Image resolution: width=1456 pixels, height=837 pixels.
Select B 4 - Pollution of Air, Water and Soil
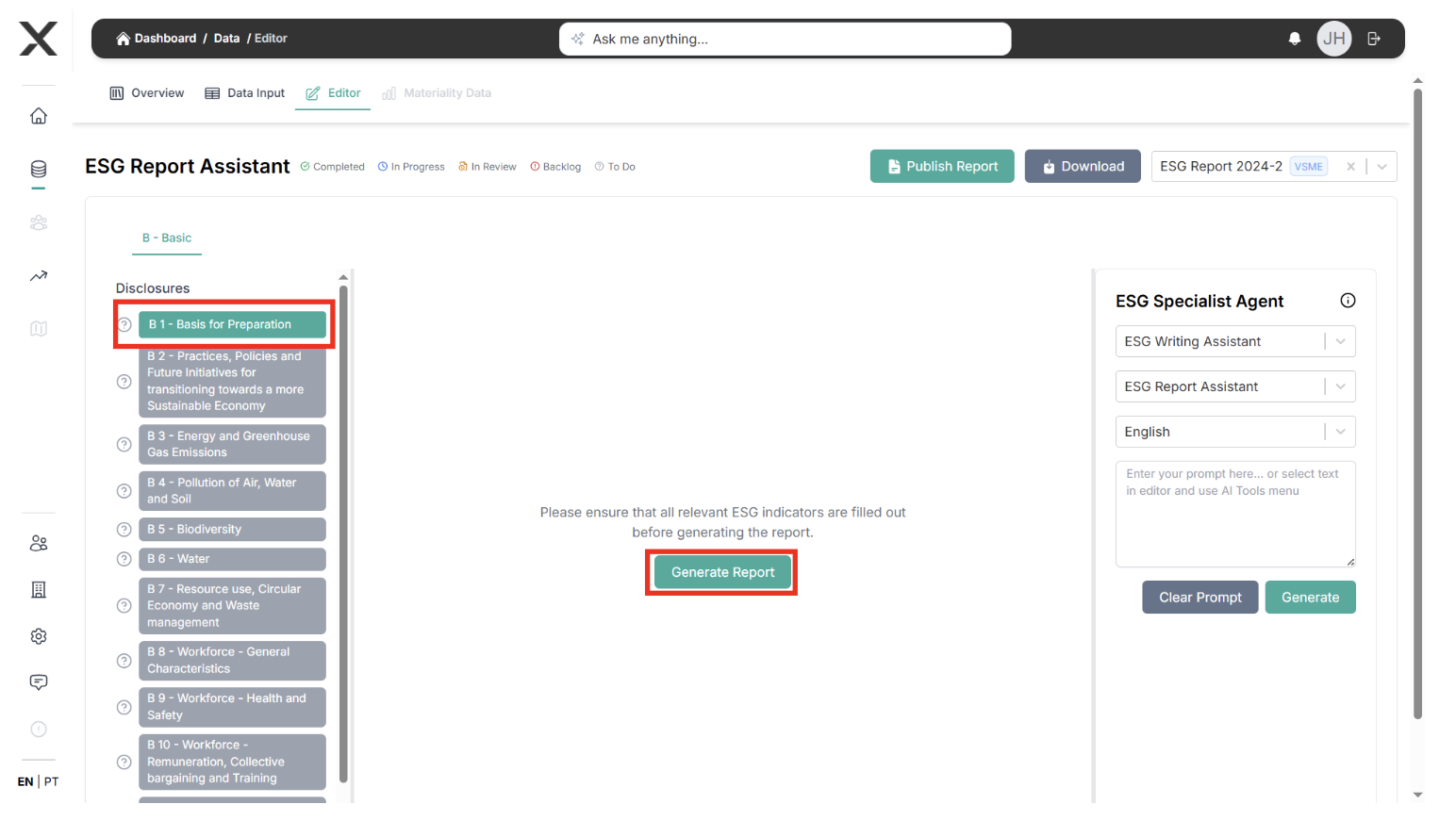pyautogui.click(x=232, y=491)
